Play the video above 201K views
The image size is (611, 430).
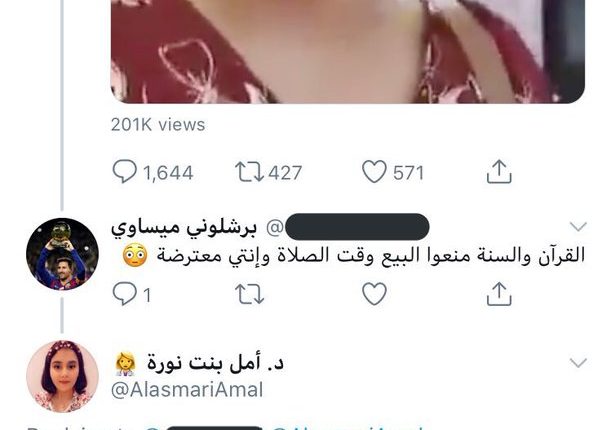(348, 51)
